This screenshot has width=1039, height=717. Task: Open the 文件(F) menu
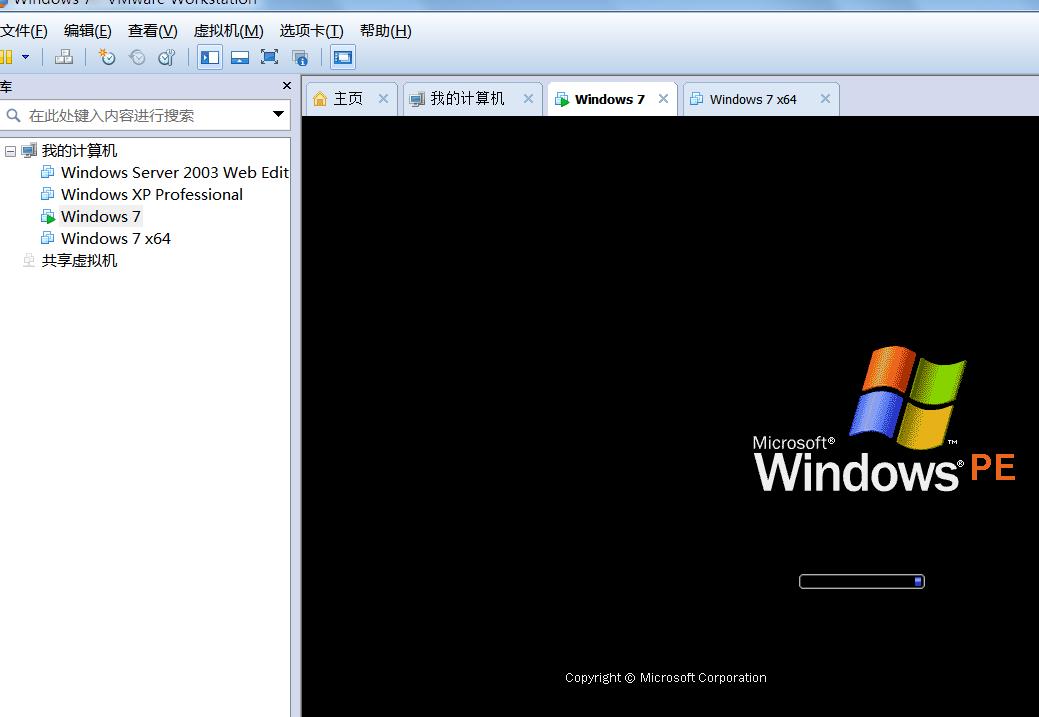(x=24, y=30)
